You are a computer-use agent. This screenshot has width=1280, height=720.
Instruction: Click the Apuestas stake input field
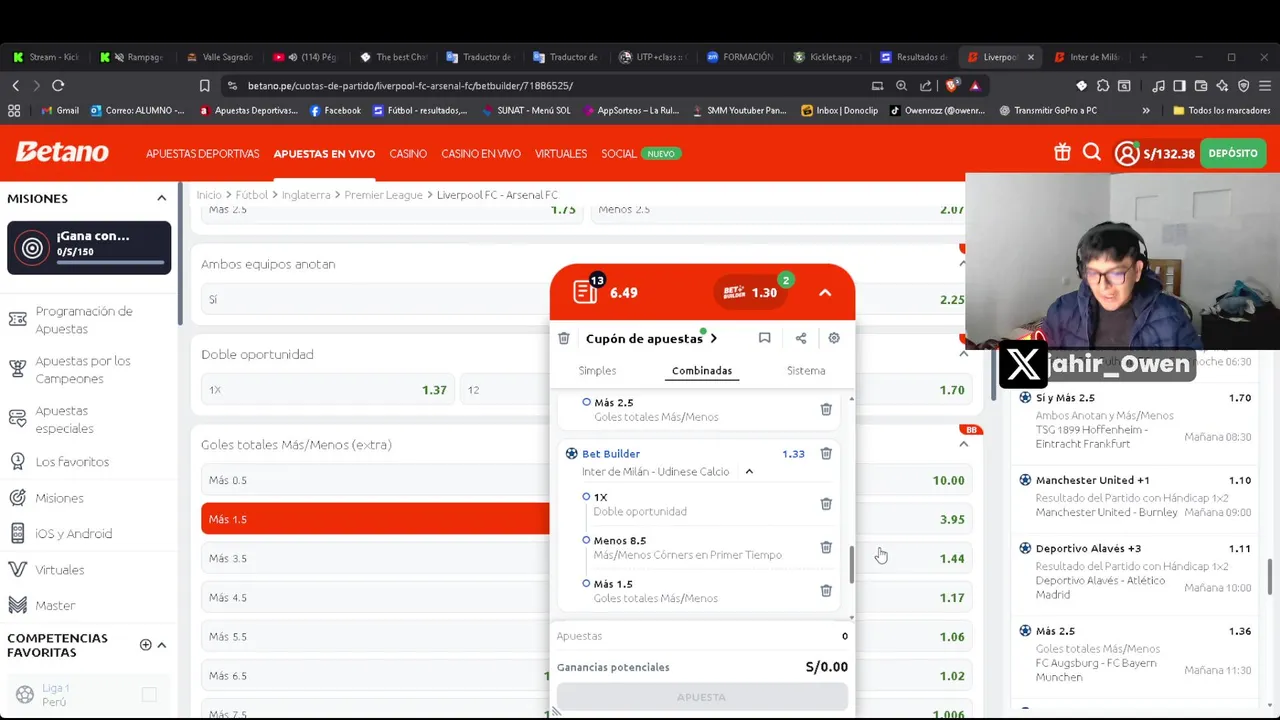(702, 636)
